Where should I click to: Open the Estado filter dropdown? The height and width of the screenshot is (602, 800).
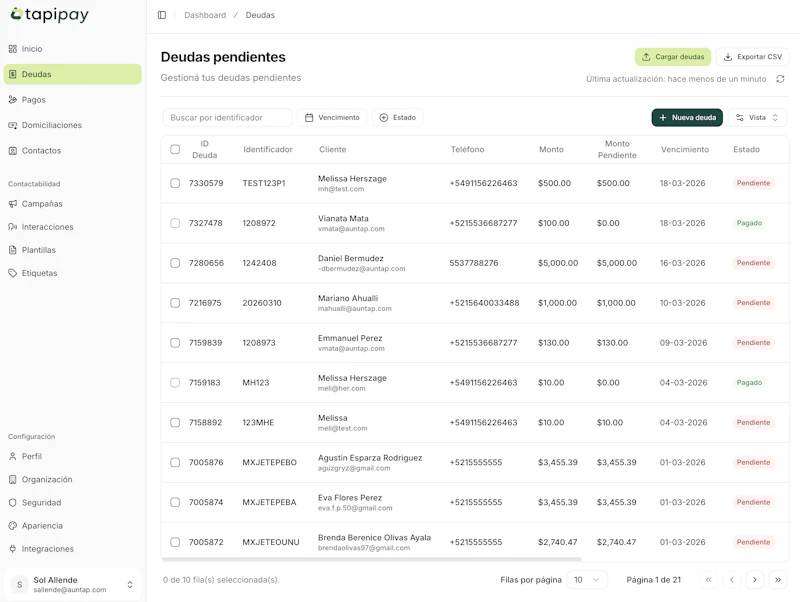tap(397, 117)
